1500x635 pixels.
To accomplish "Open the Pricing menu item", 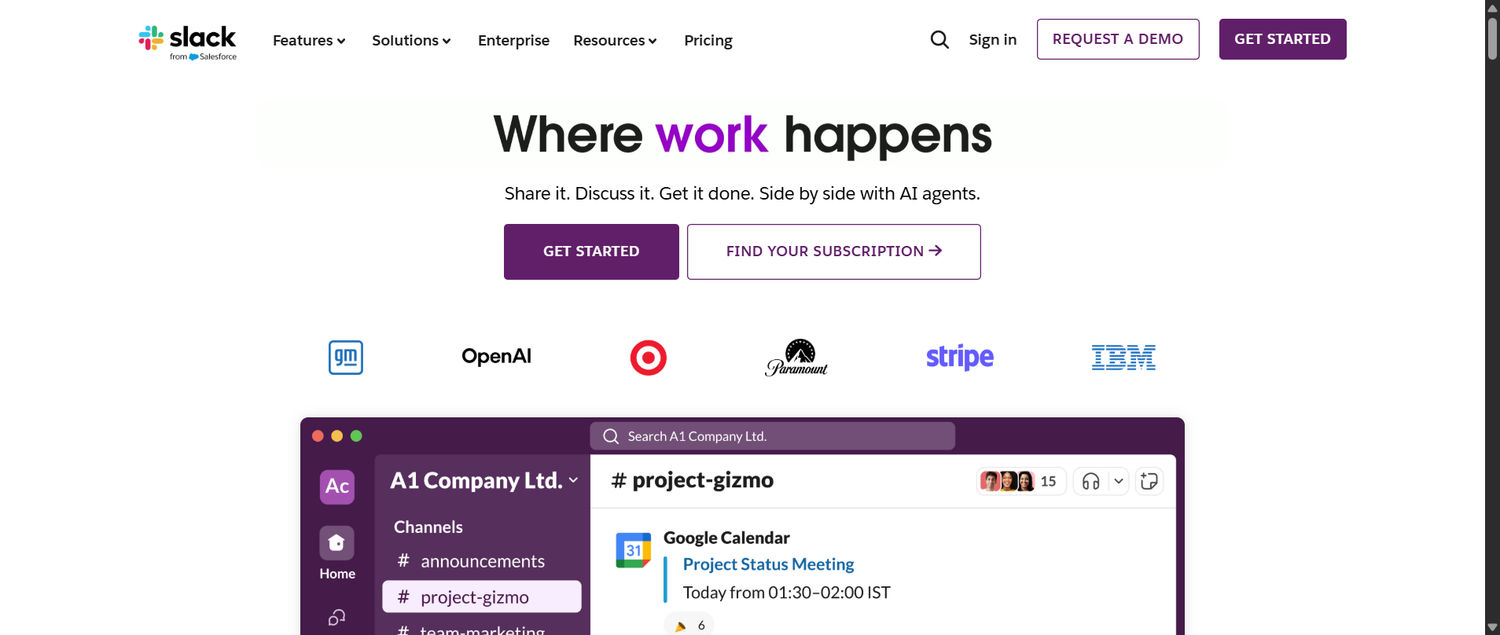I will 708,40.
